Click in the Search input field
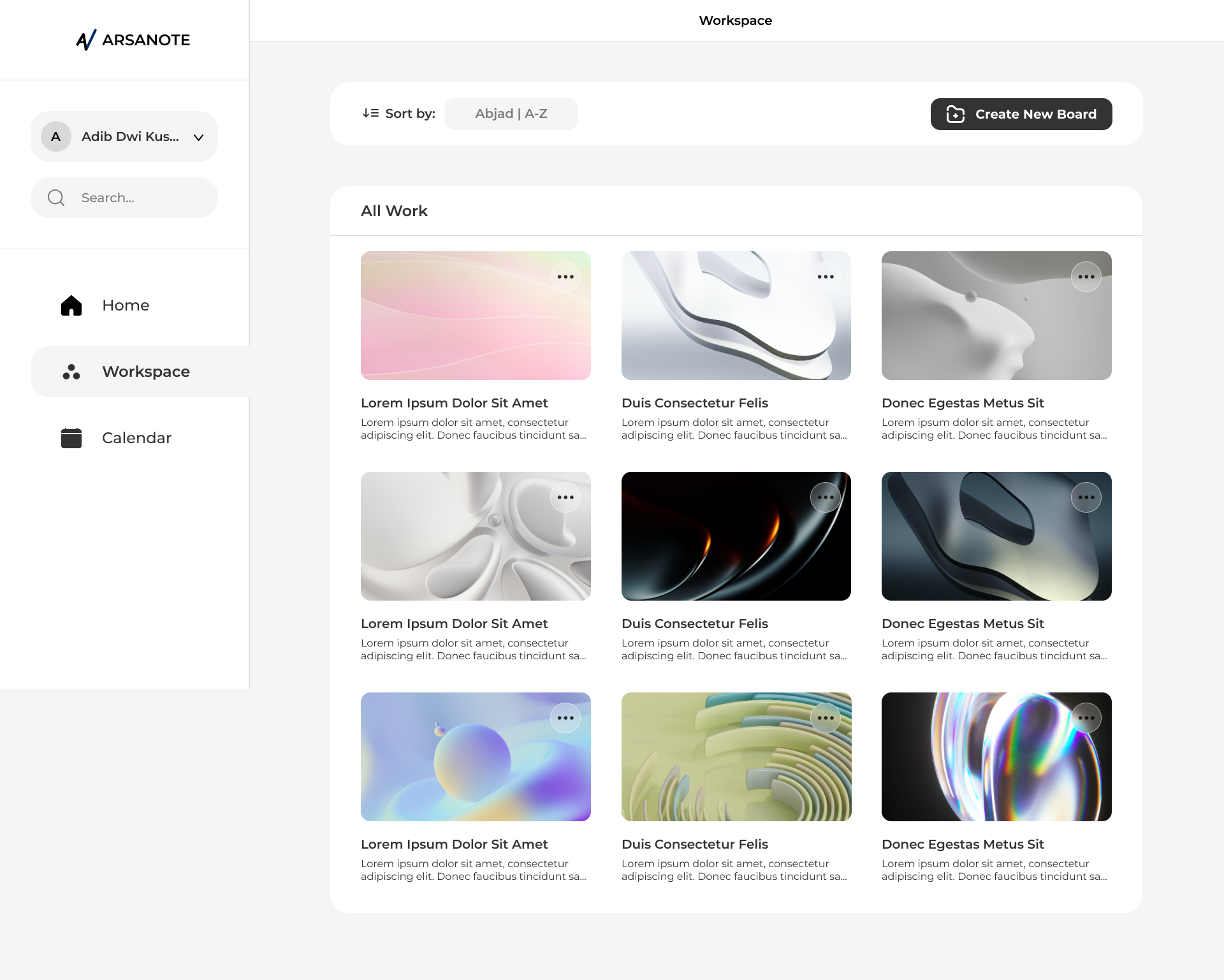 (140, 198)
